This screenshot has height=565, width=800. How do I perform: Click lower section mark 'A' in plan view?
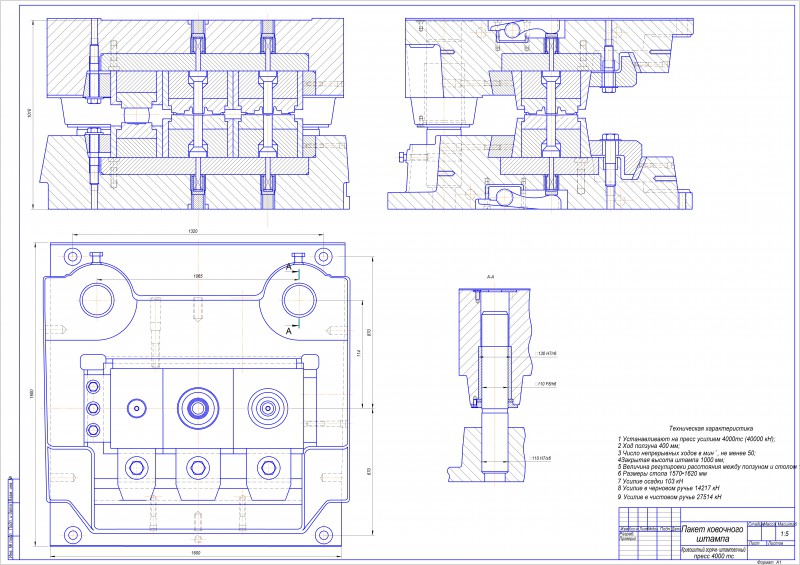click(x=288, y=331)
